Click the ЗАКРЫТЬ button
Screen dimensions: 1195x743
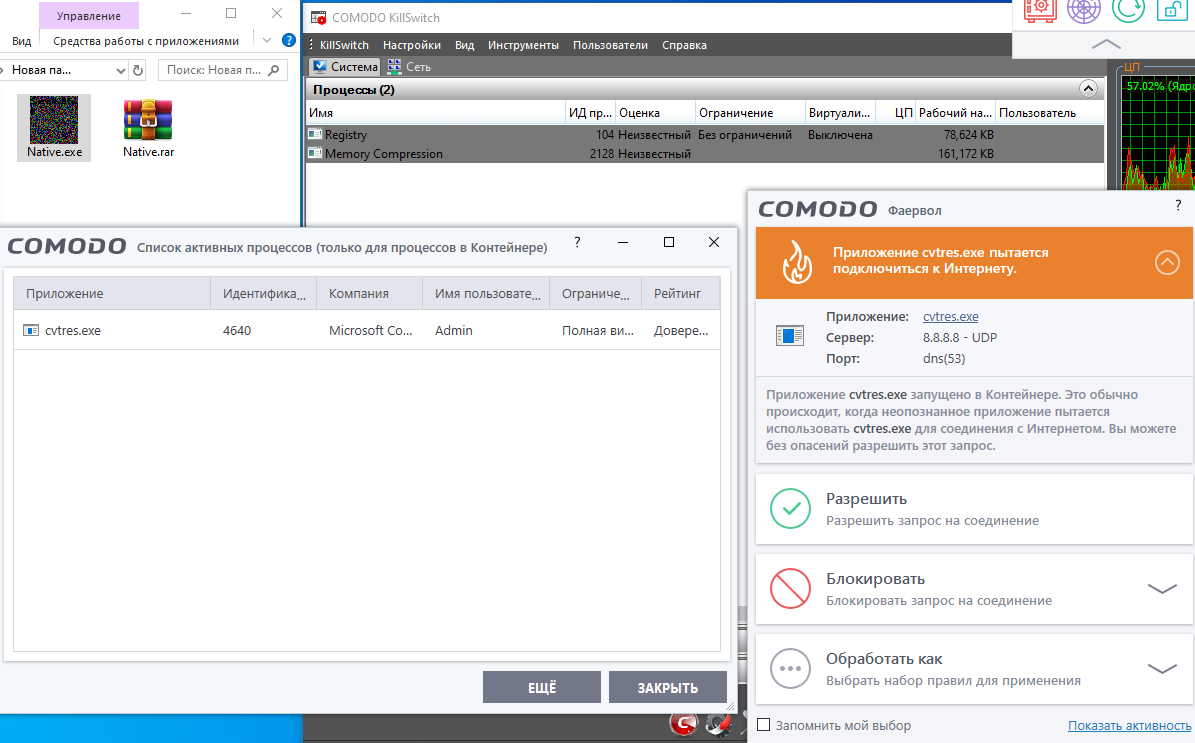point(668,687)
